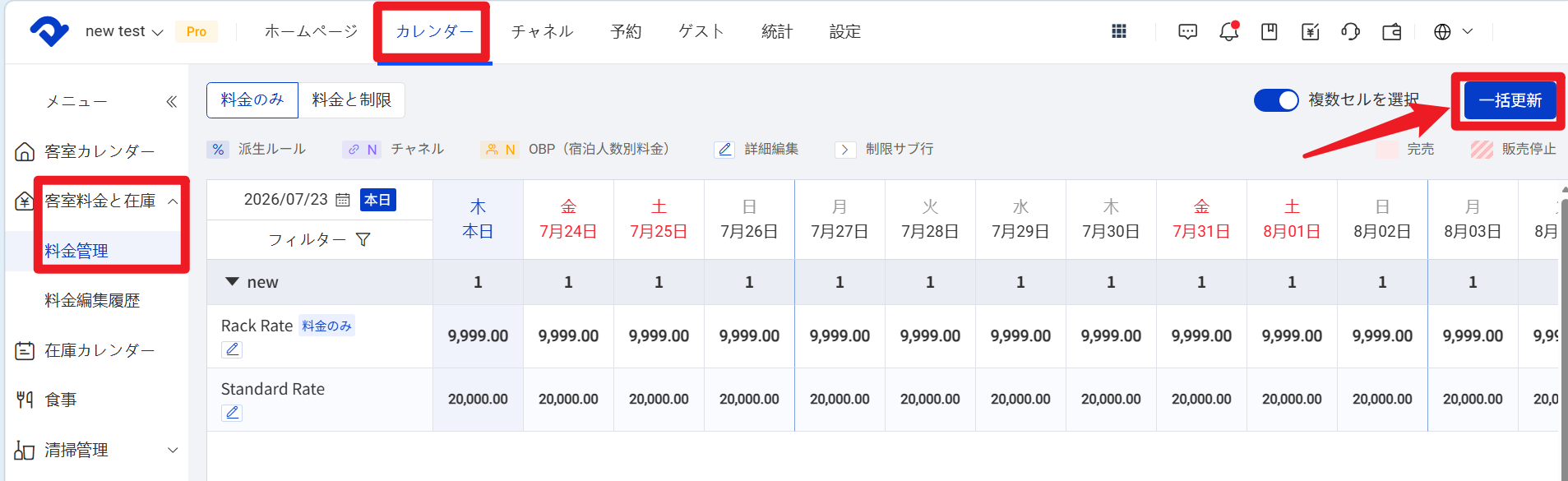Open the wallet icon

(1392, 31)
